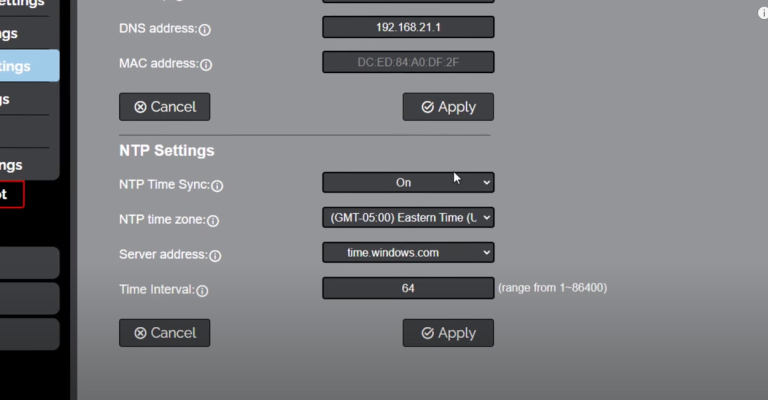Click info icon next to Time Interval

[x=202, y=291]
